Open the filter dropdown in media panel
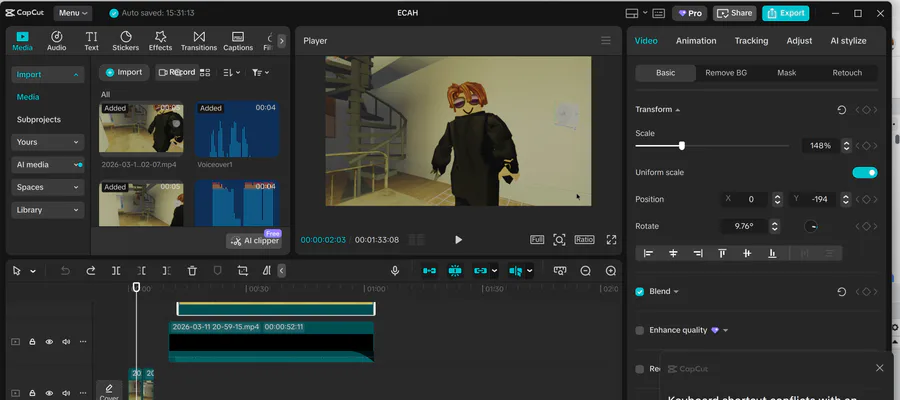This screenshot has height=400, width=900. (x=260, y=72)
